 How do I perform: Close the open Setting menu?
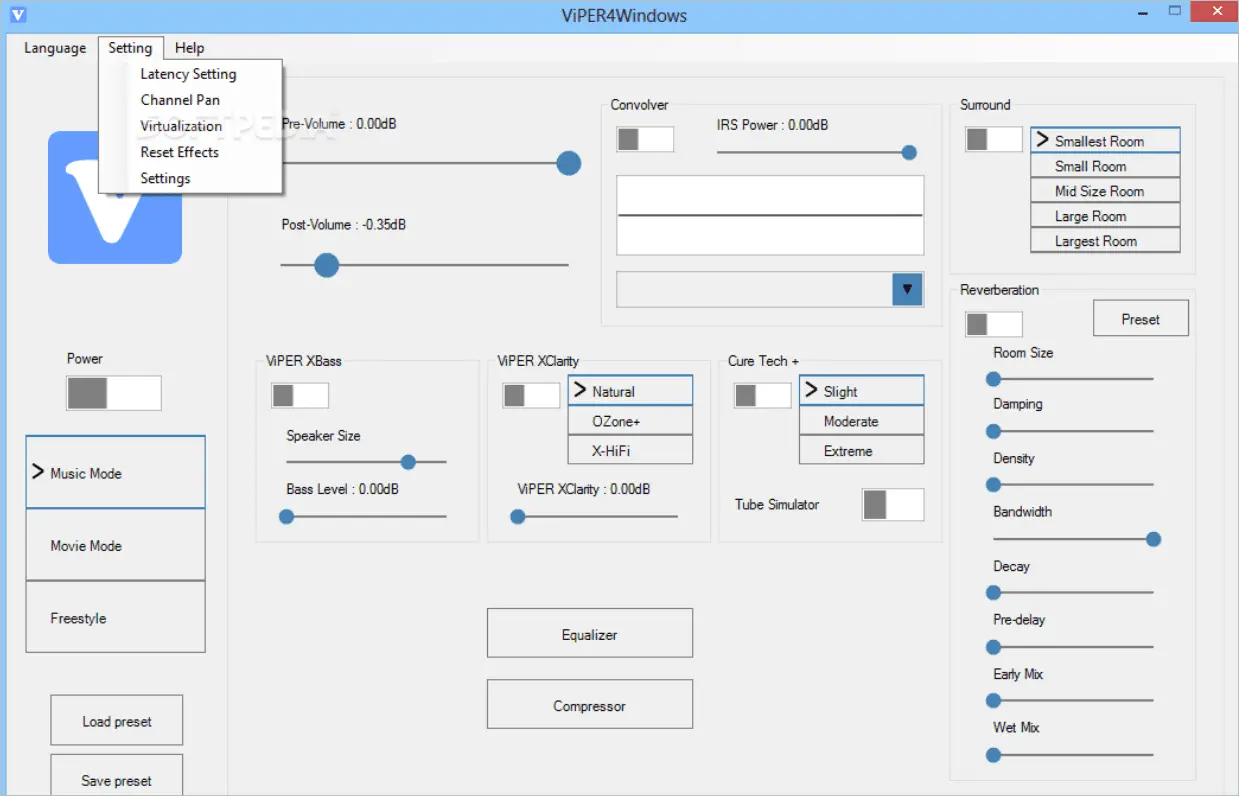pos(130,48)
